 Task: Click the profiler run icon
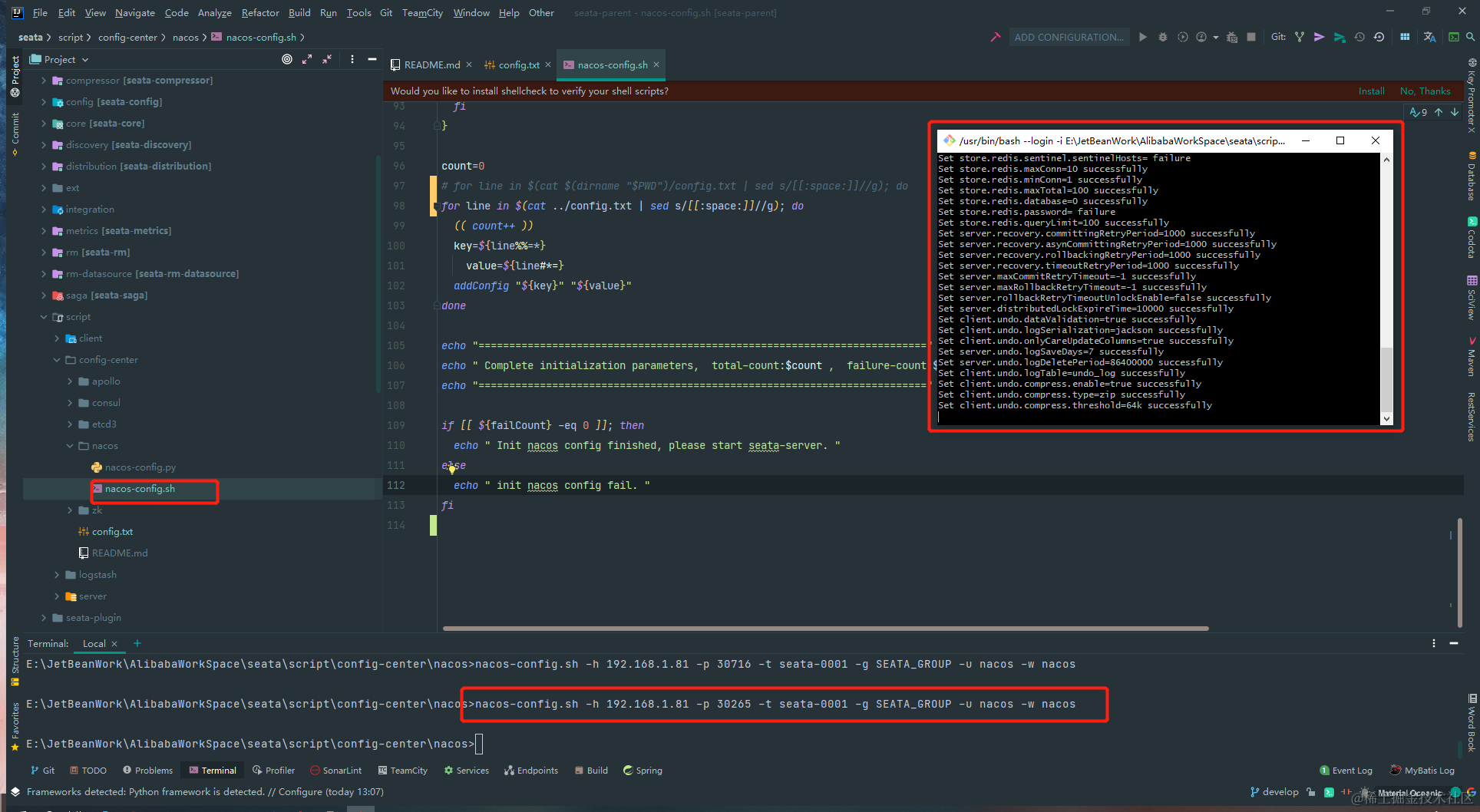[x=1201, y=37]
